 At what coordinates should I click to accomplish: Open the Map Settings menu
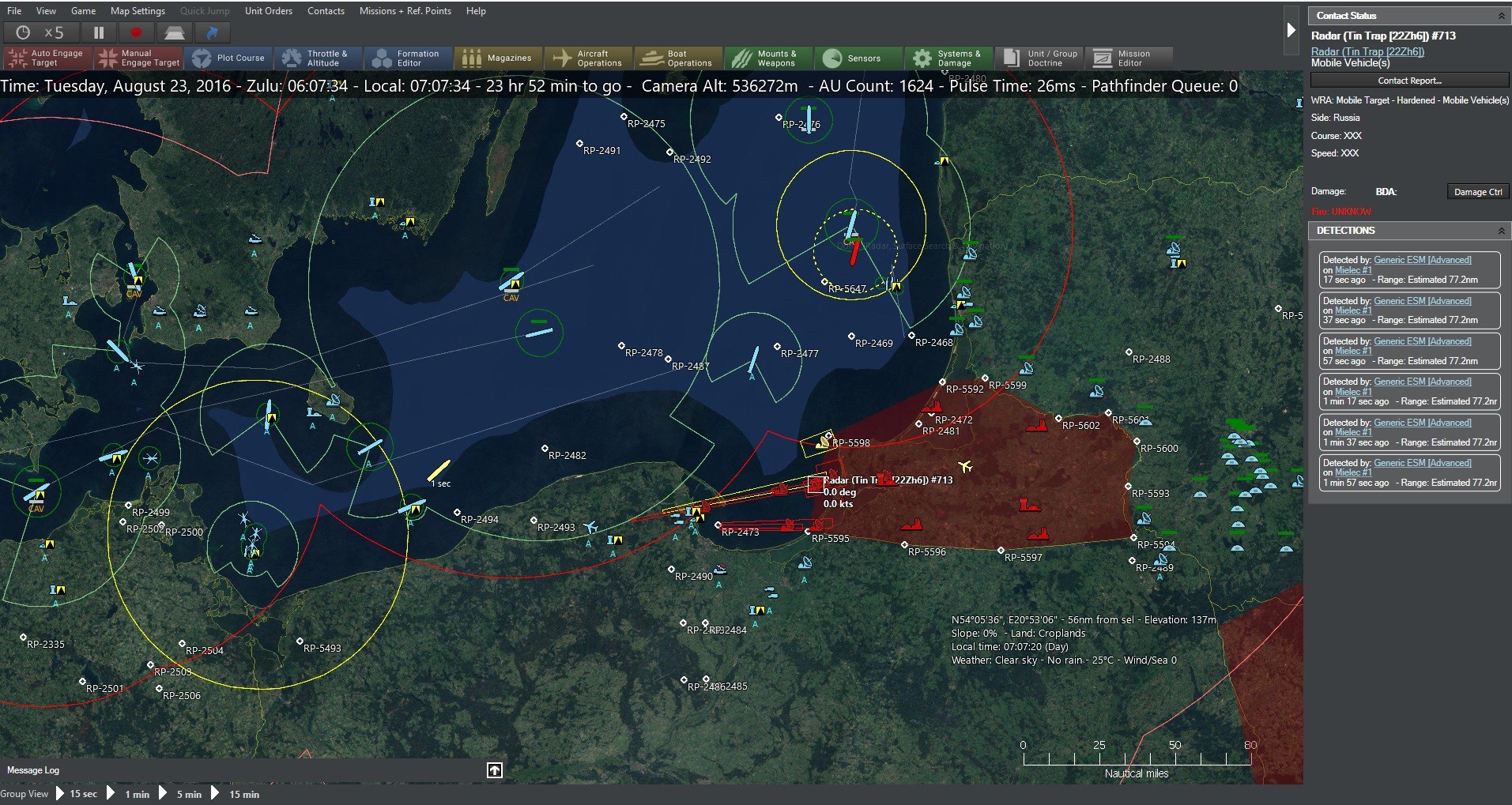pos(137,10)
